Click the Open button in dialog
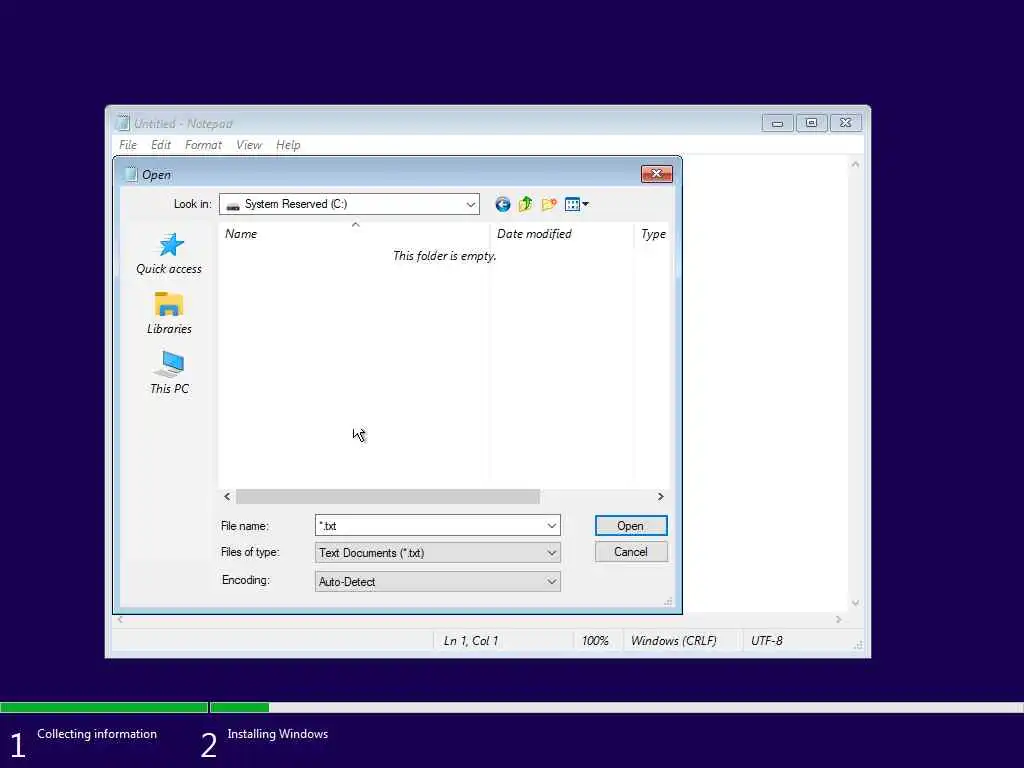This screenshot has width=1024, height=768. (631, 526)
